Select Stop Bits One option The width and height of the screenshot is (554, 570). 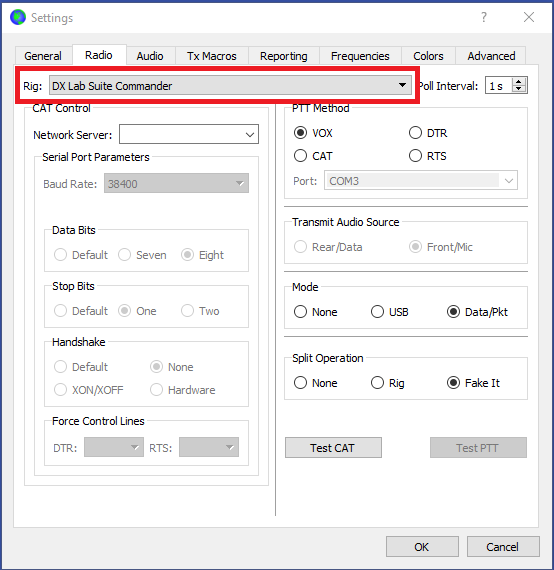(137, 311)
